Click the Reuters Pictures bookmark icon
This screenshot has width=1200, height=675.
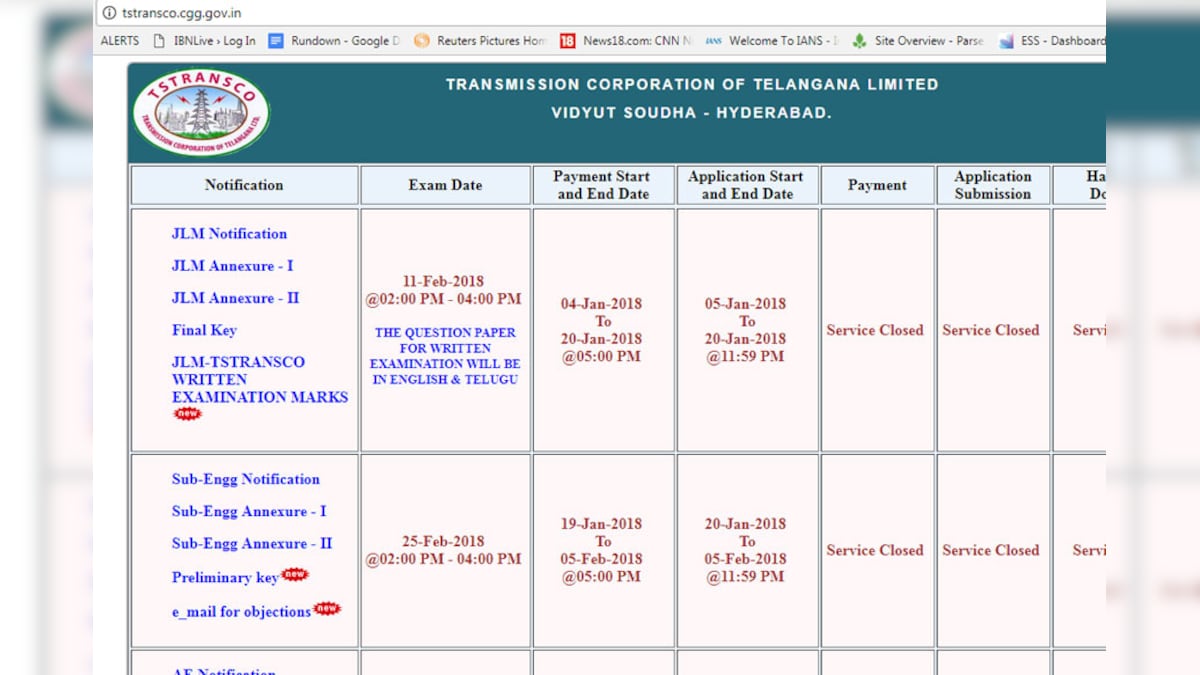(420, 41)
